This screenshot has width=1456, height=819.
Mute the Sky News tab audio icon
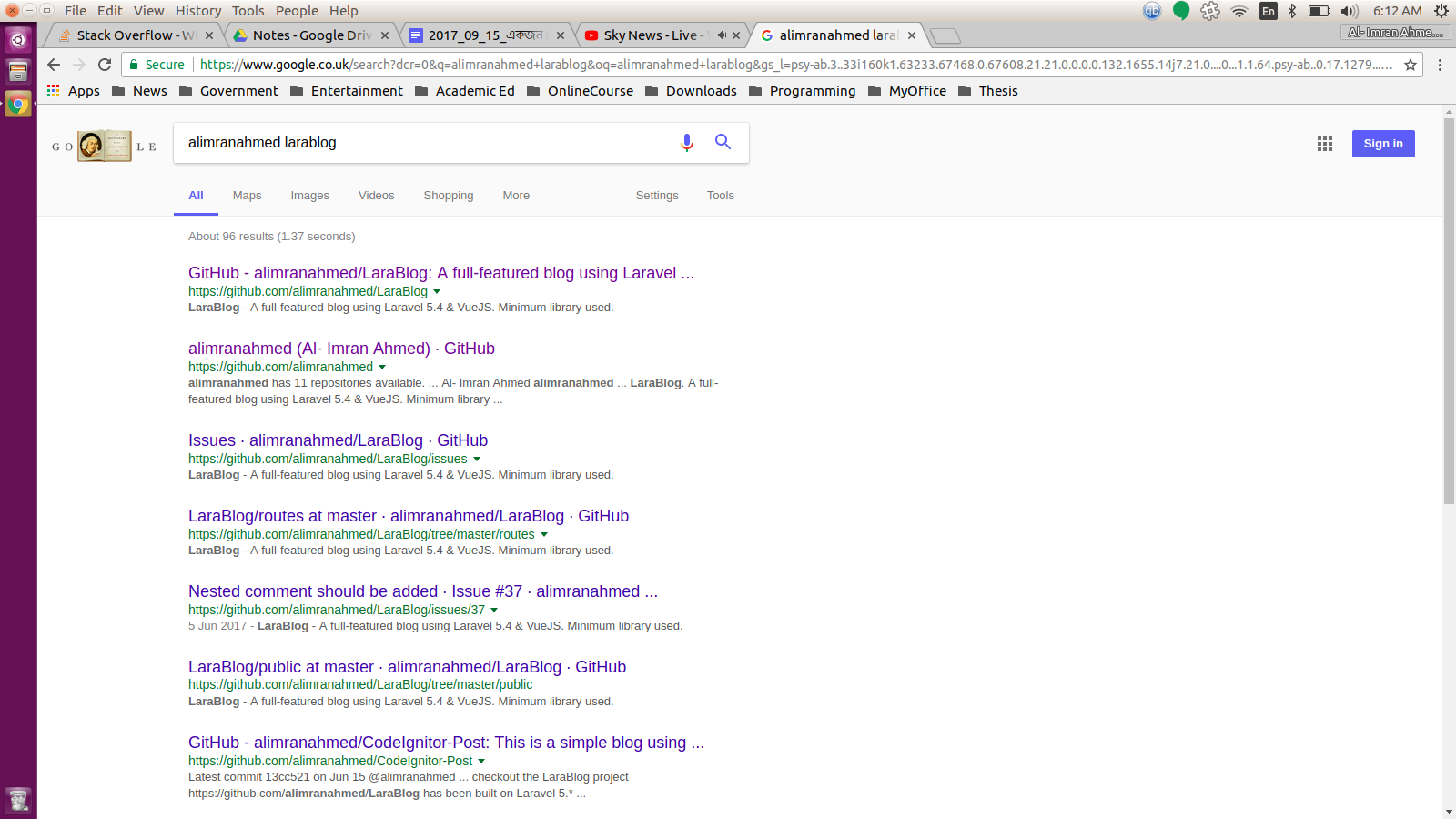click(x=722, y=35)
